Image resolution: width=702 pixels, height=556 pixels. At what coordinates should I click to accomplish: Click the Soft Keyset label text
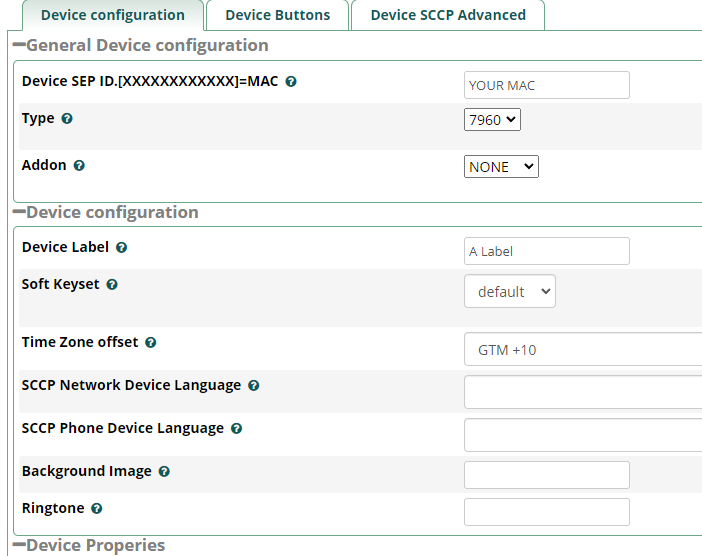[60, 284]
